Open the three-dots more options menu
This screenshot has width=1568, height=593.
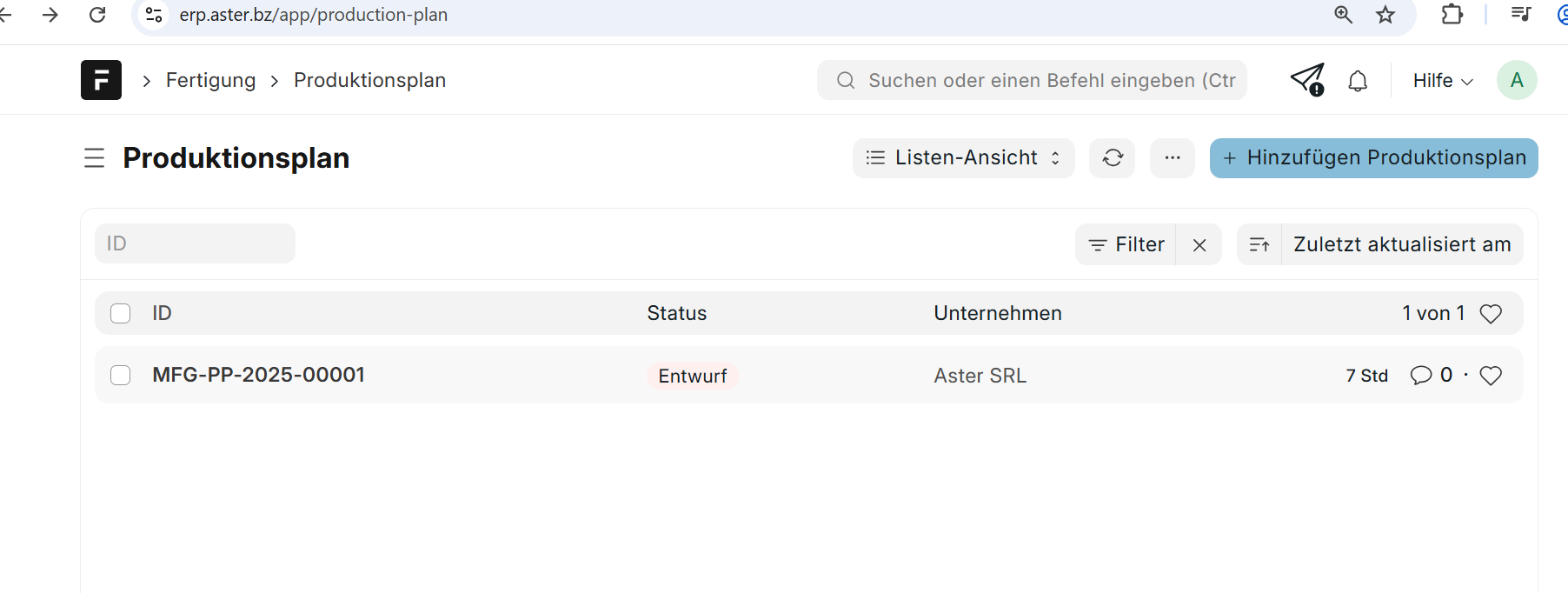[x=1173, y=158]
